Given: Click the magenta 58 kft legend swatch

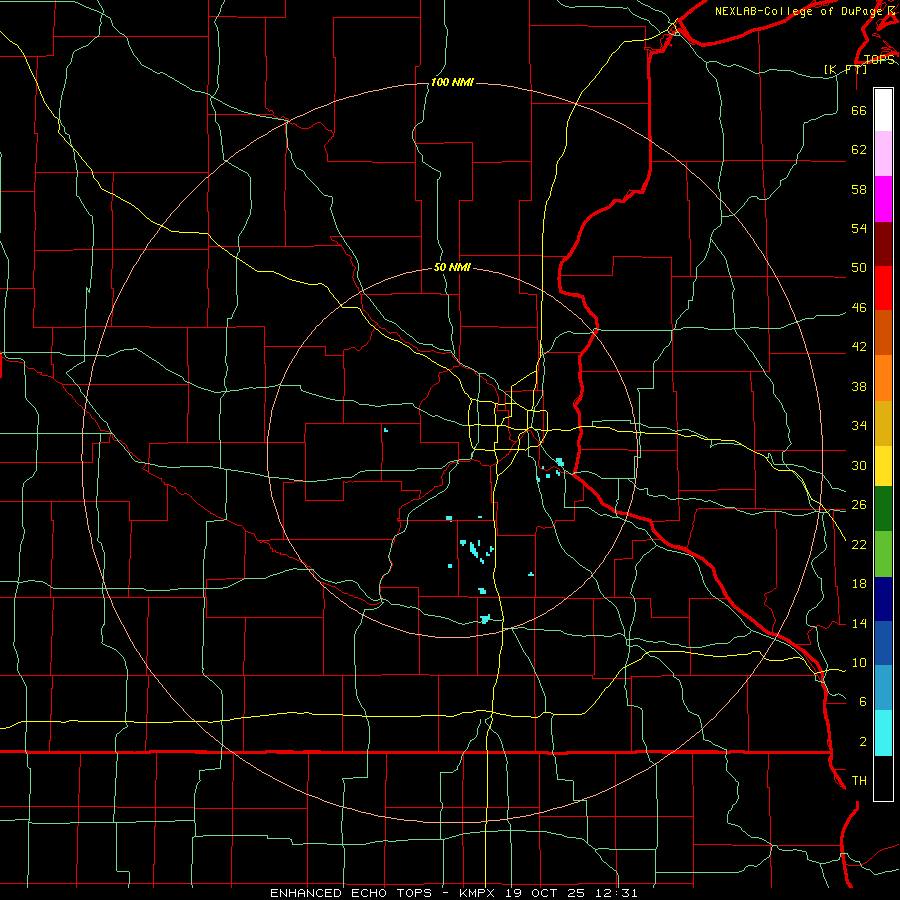Looking at the screenshot, I should coord(883,199).
